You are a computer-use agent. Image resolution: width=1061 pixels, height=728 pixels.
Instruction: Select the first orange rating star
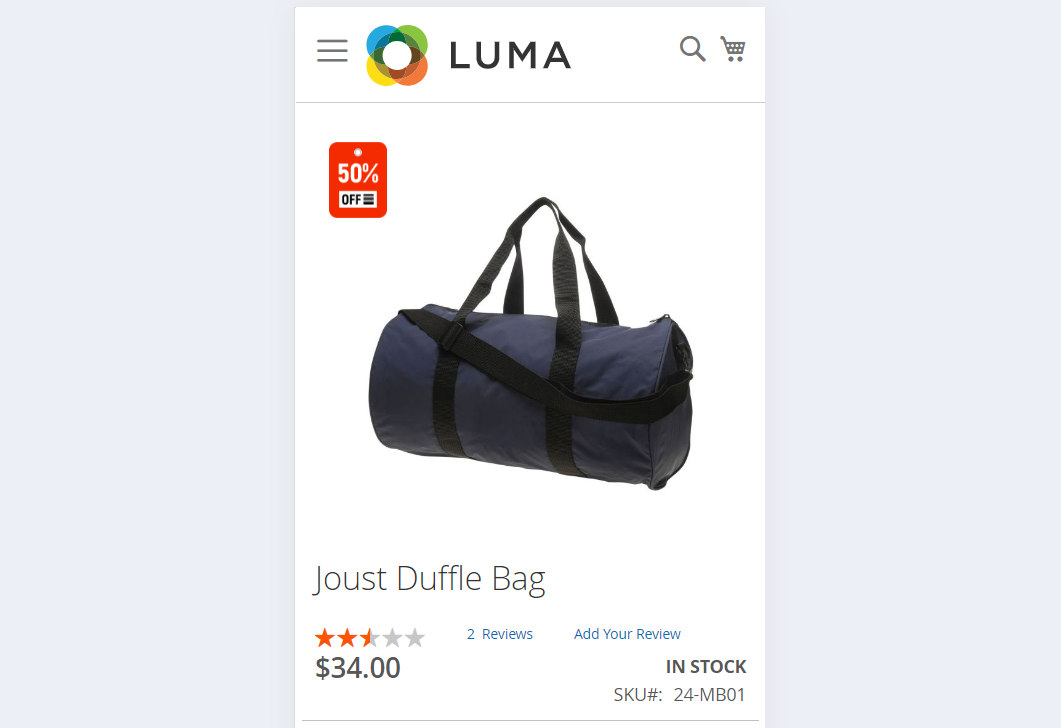point(325,638)
